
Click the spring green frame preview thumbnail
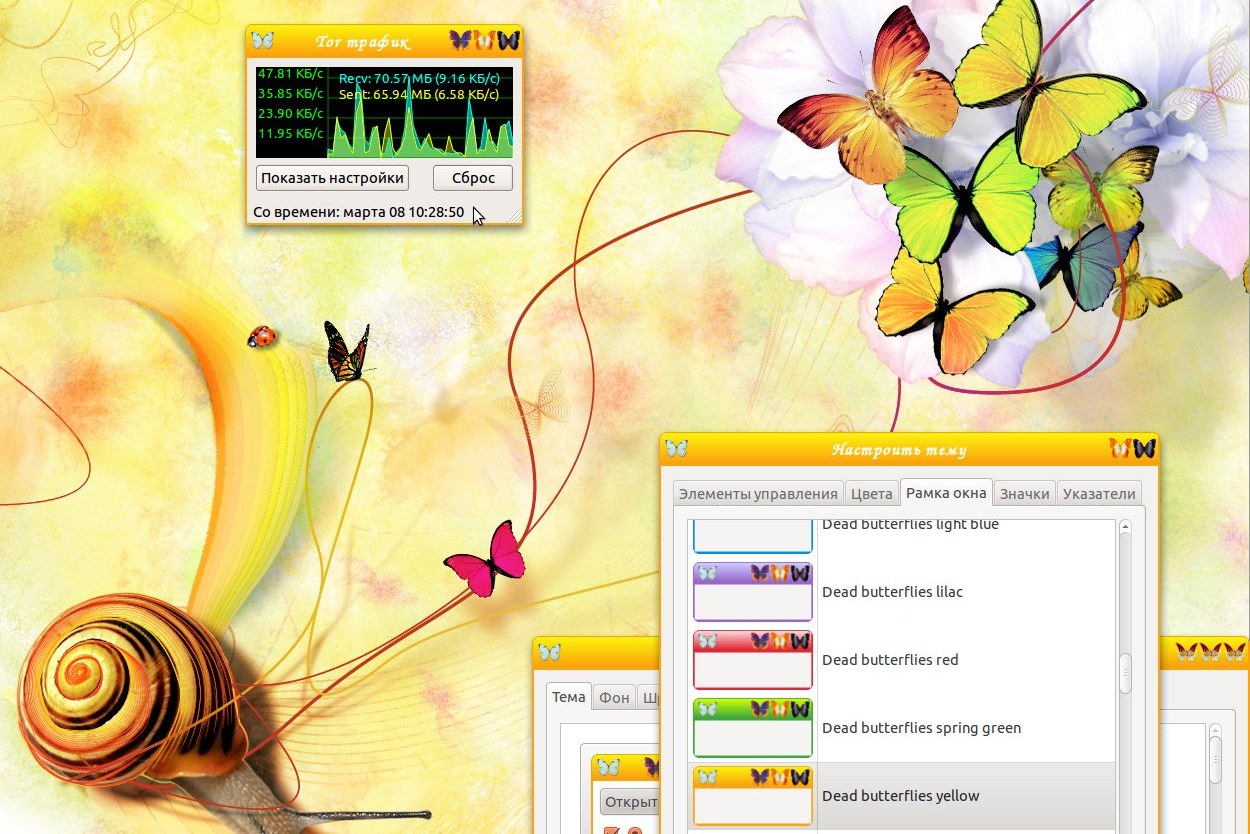753,728
